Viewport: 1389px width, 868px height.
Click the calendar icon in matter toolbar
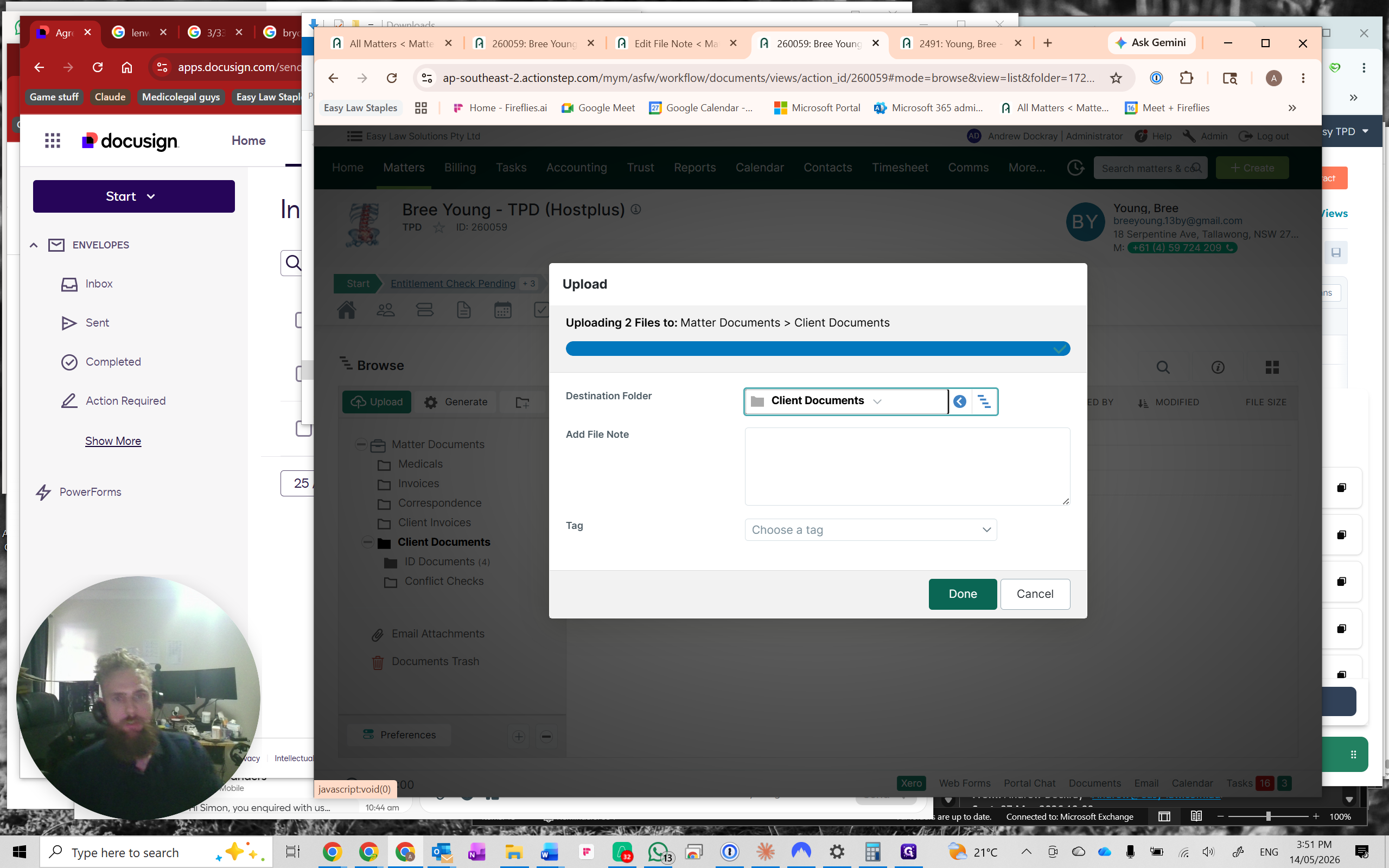(502, 310)
